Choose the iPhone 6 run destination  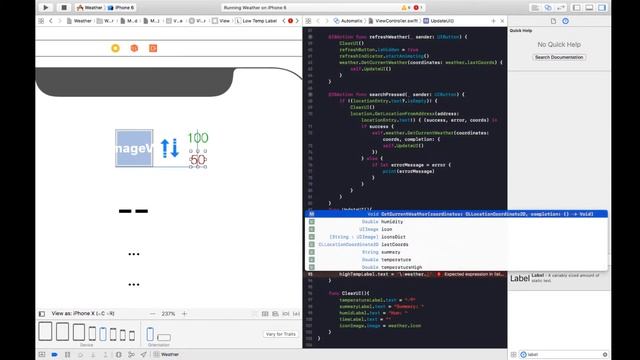121,8
